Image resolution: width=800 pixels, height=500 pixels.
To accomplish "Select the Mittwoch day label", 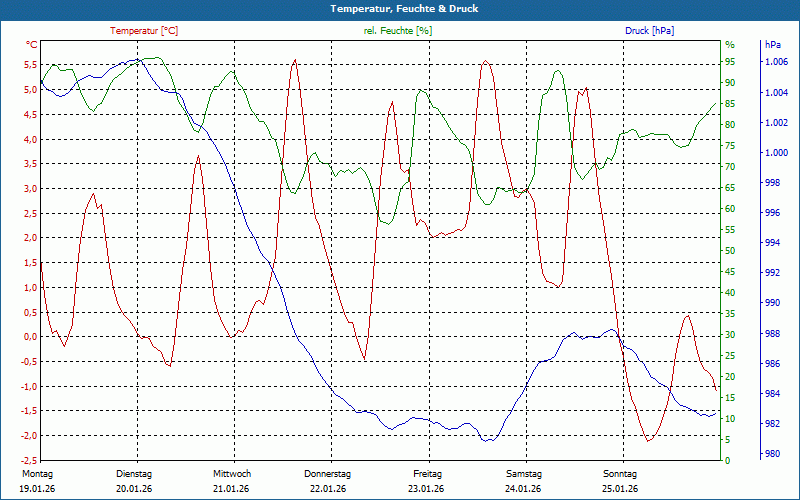I will coord(232,474).
